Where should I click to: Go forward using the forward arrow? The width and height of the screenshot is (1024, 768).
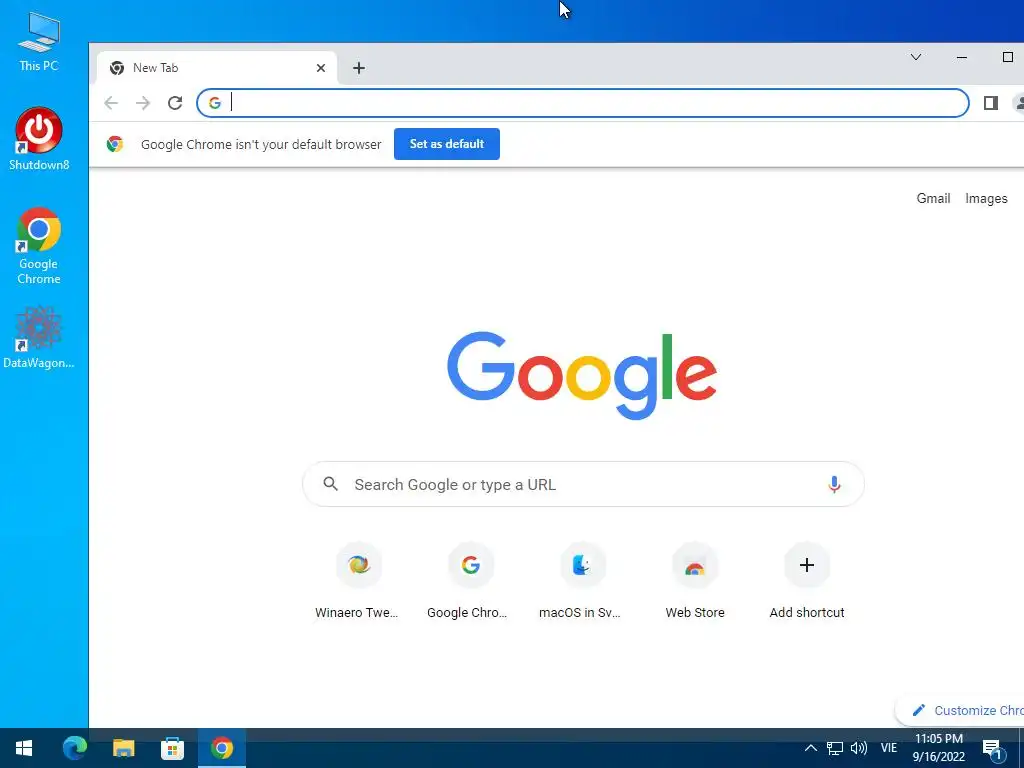coord(143,103)
